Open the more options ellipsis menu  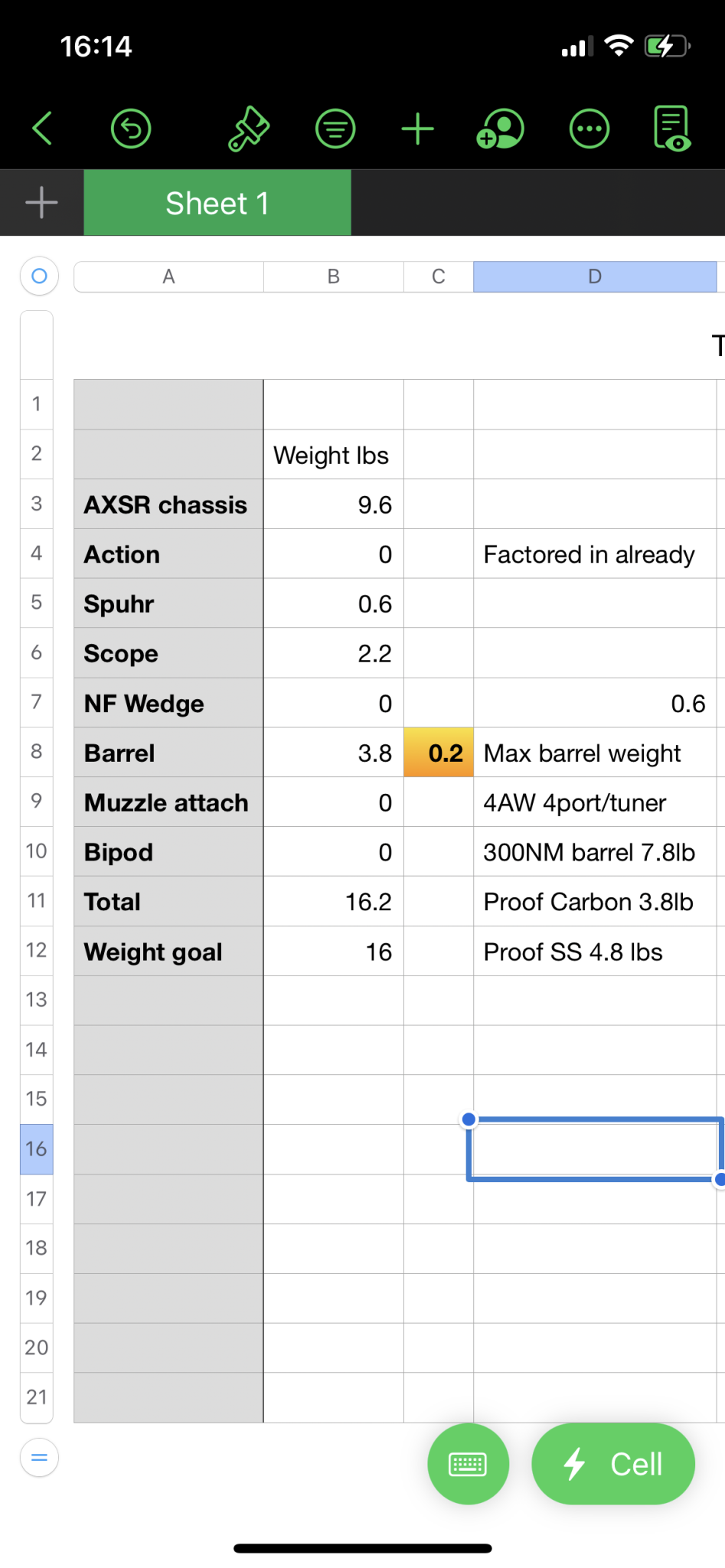coord(589,129)
